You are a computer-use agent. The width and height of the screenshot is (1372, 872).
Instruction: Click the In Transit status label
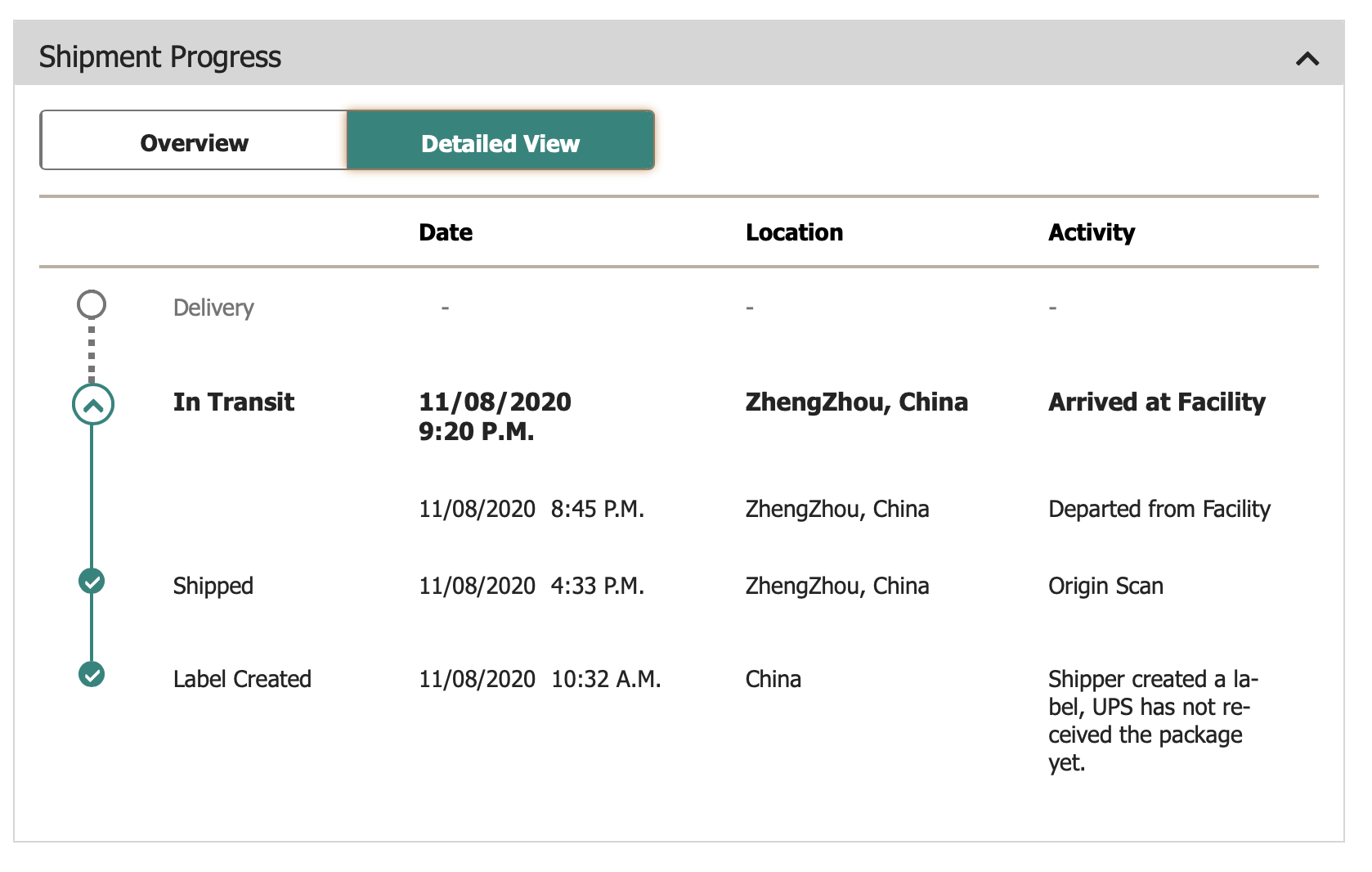pos(233,402)
